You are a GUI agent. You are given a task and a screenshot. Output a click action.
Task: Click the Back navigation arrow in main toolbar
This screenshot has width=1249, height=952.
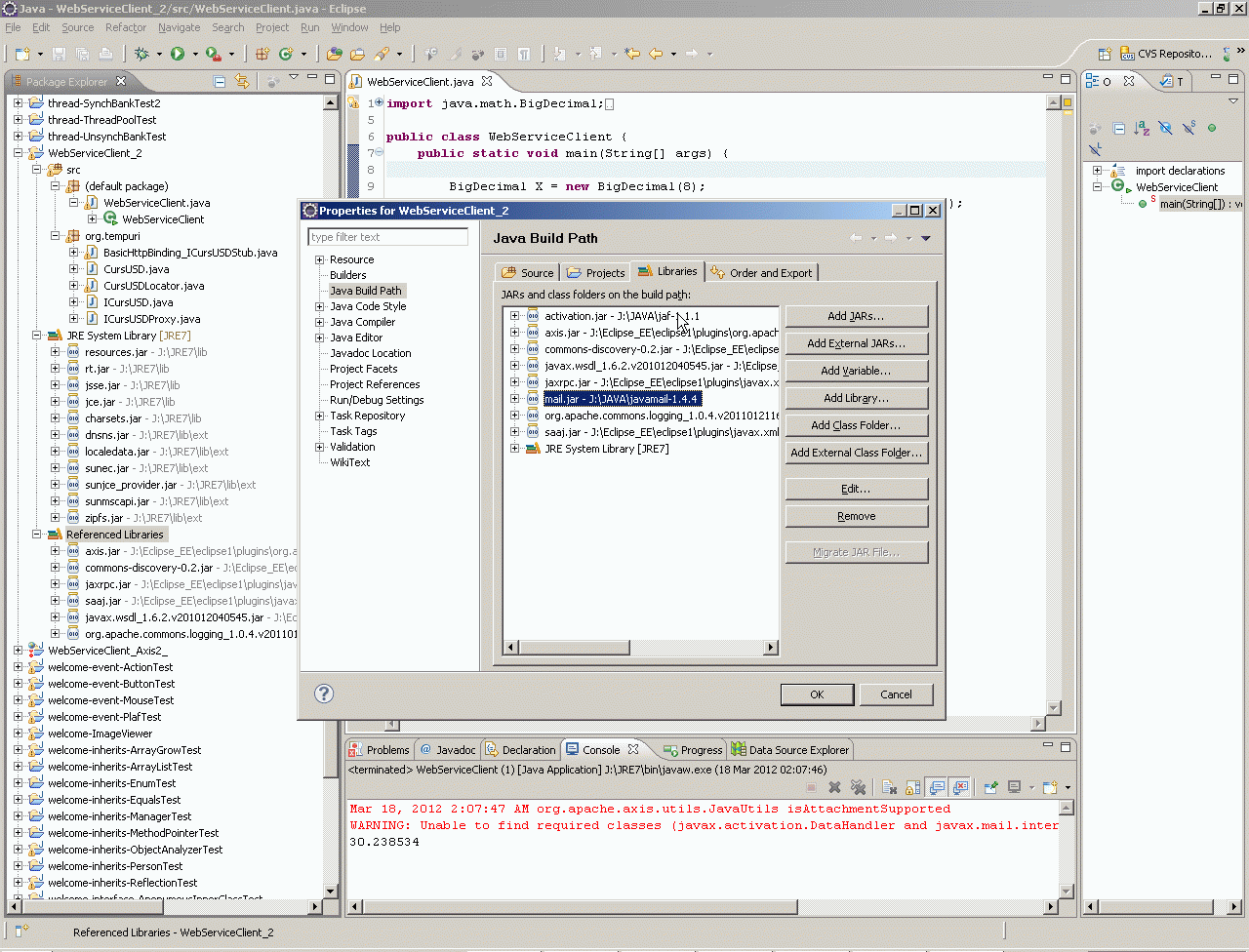[x=656, y=55]
